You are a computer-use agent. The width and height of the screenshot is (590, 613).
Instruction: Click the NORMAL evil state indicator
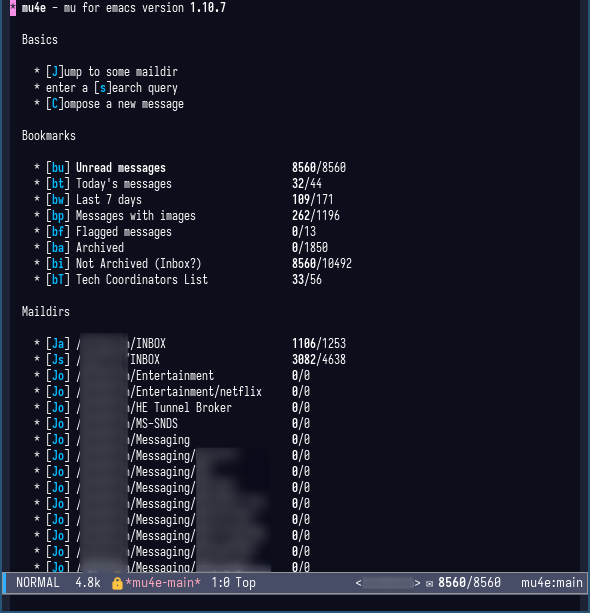coord(38,583)
